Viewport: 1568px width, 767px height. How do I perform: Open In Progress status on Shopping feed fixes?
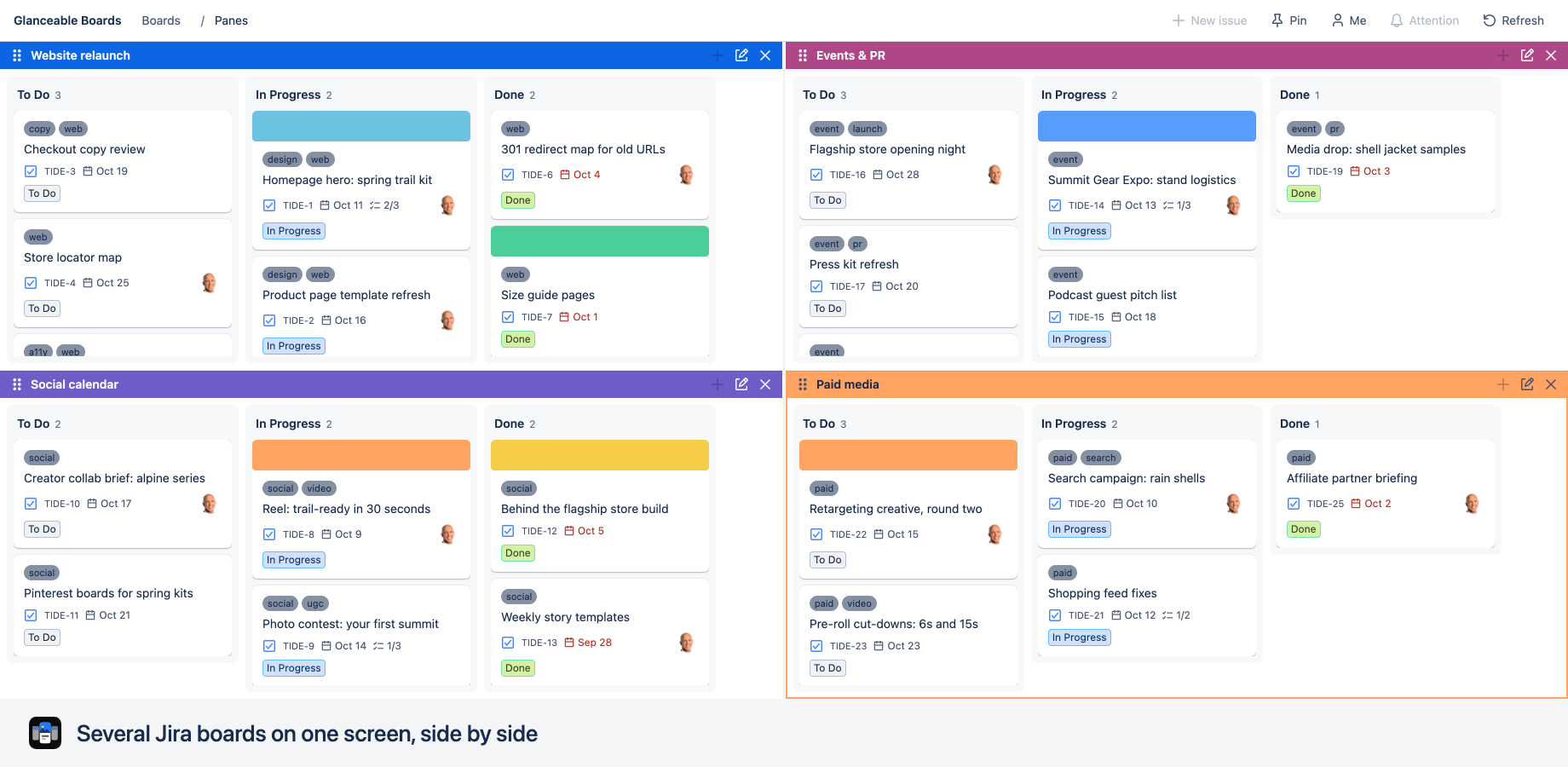[1079, 637]
